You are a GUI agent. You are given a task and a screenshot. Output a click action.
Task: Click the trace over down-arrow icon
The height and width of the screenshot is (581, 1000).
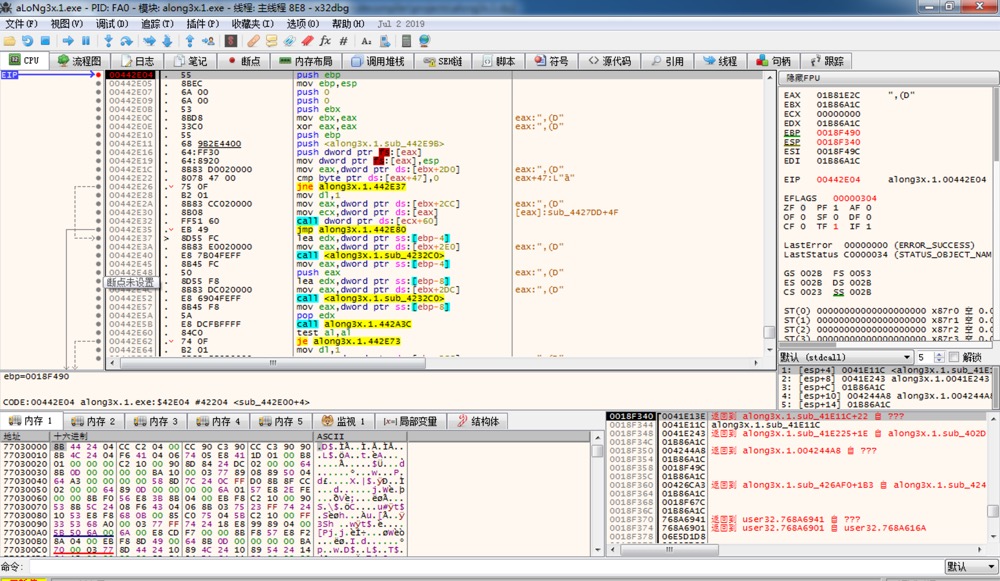tap(167, 41)
